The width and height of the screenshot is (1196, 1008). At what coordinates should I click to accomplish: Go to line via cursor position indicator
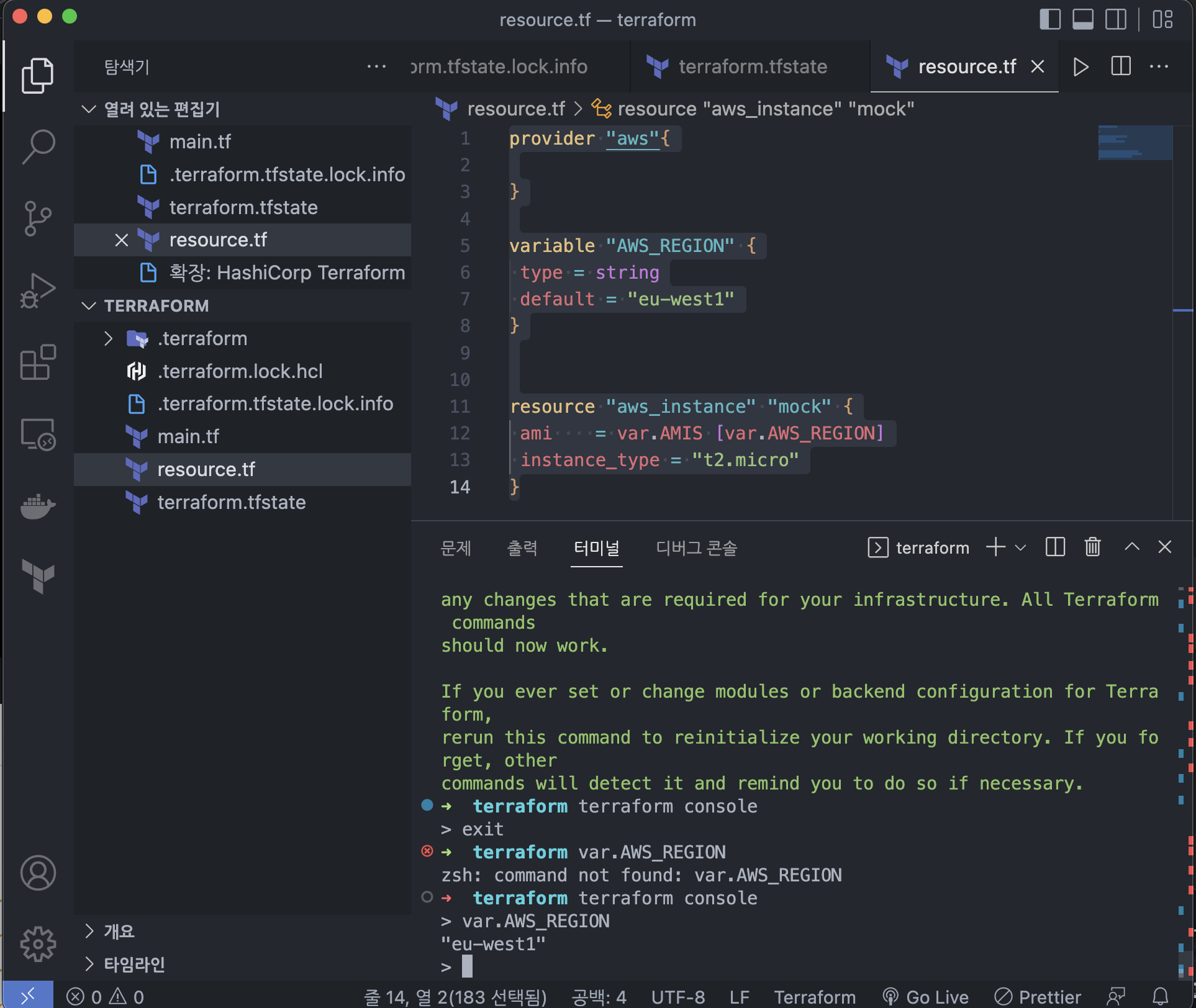tap(455, 997)
